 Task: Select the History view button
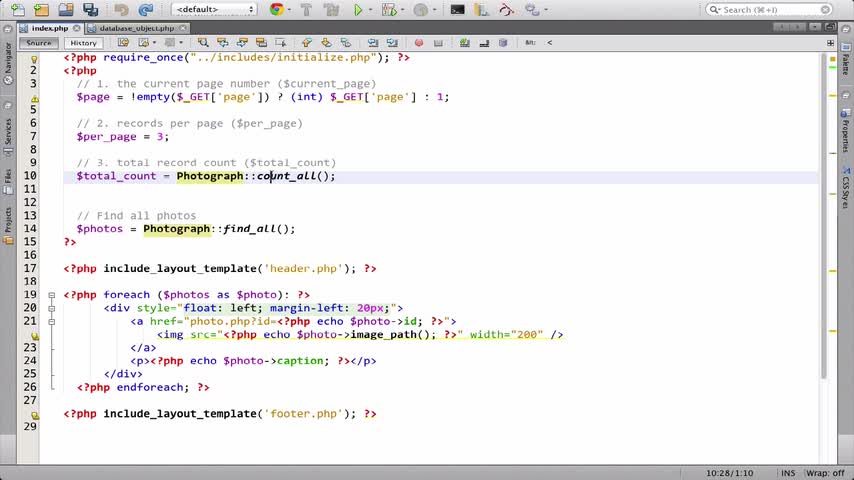(x=83, y=42)
